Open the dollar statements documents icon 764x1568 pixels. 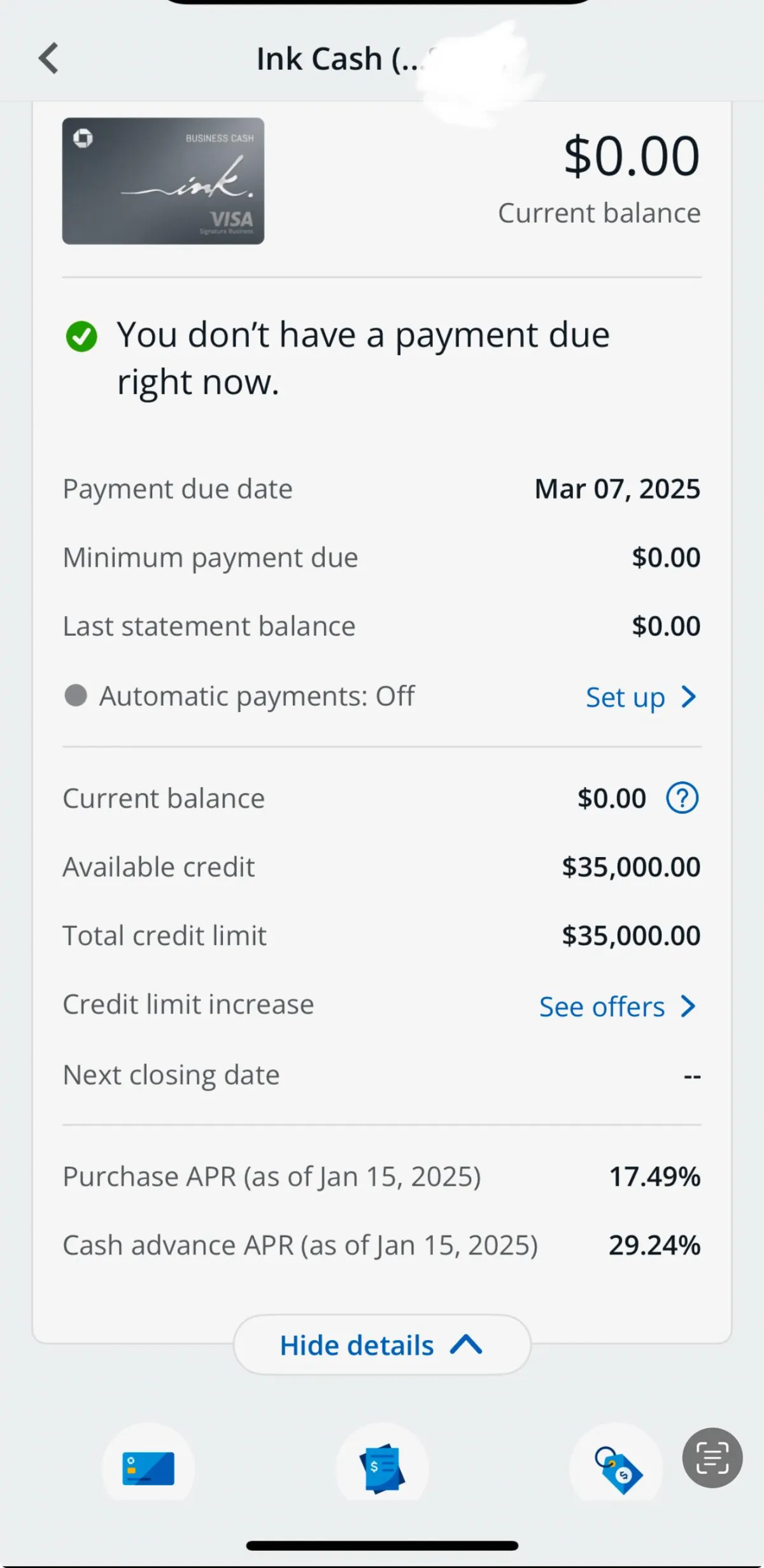click(x=382, y=1467)
